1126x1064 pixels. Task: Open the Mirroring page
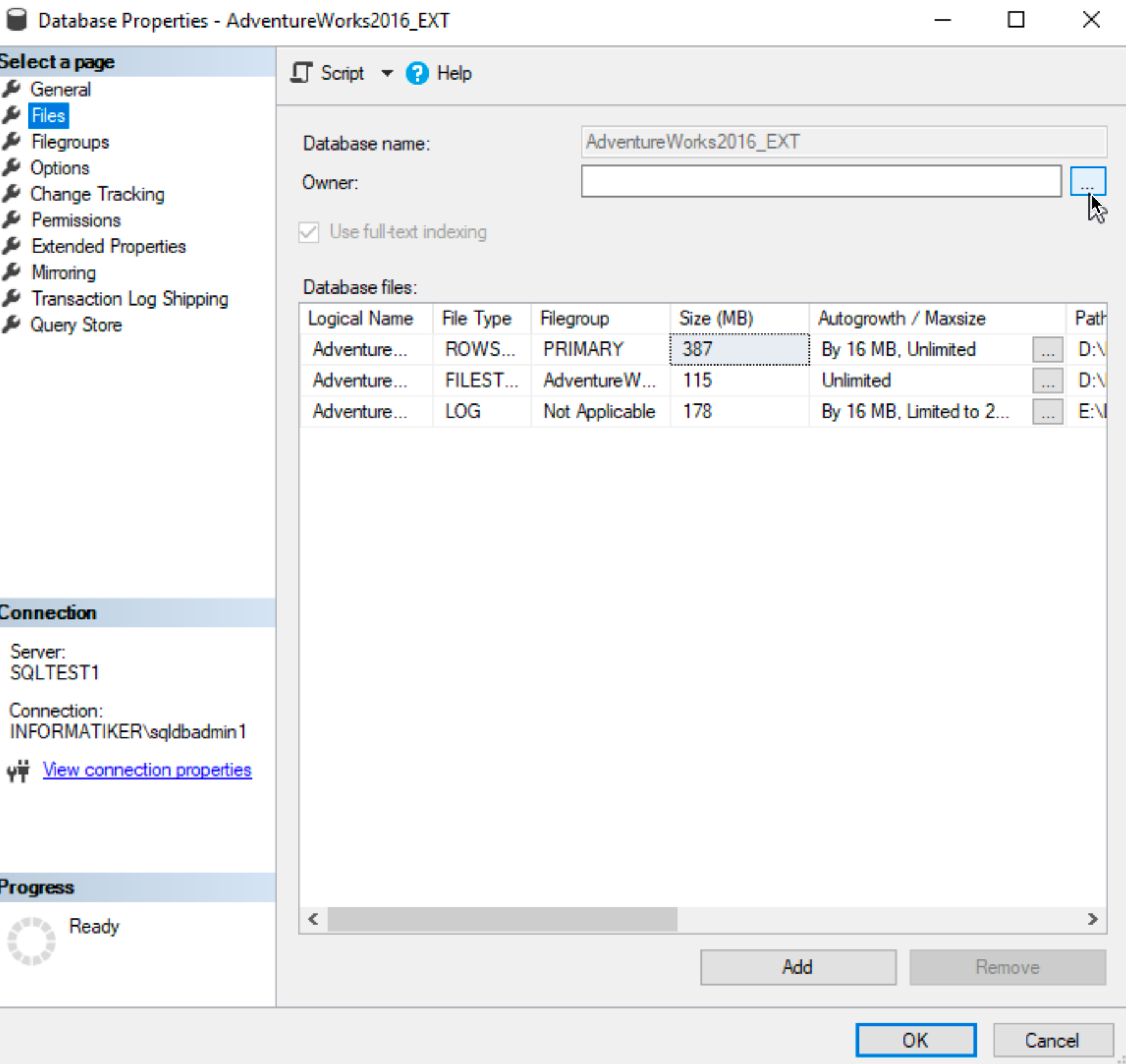tap(63, 273)
